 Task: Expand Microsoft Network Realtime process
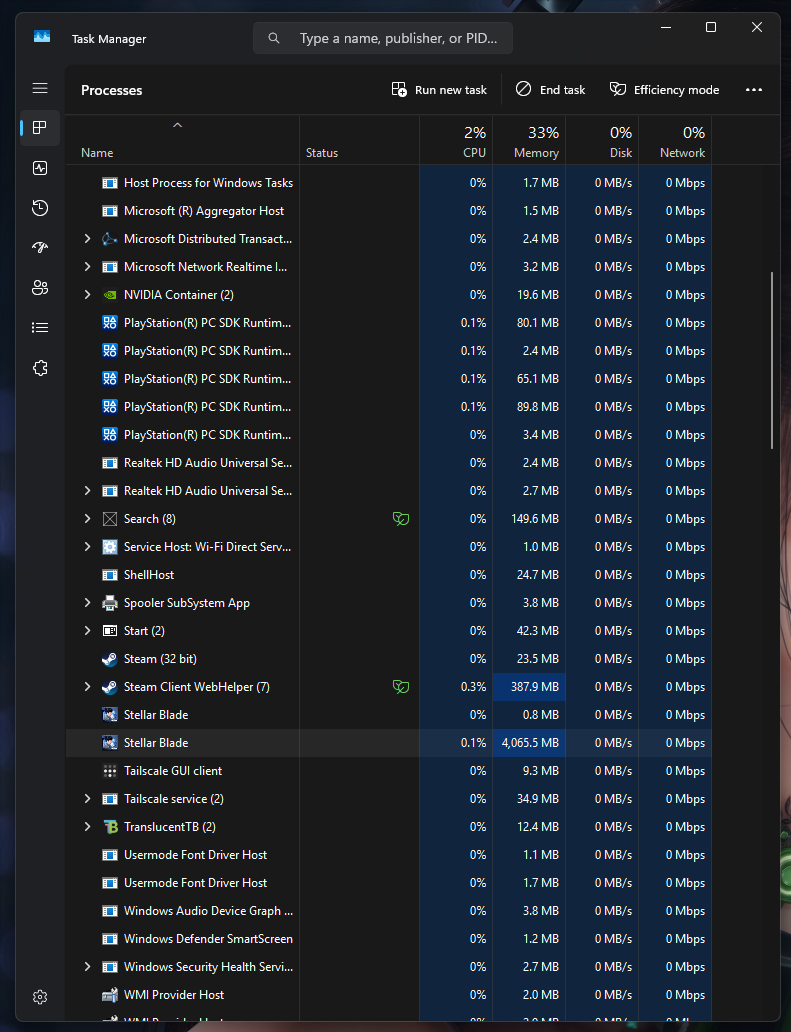[x=88, y=267]
